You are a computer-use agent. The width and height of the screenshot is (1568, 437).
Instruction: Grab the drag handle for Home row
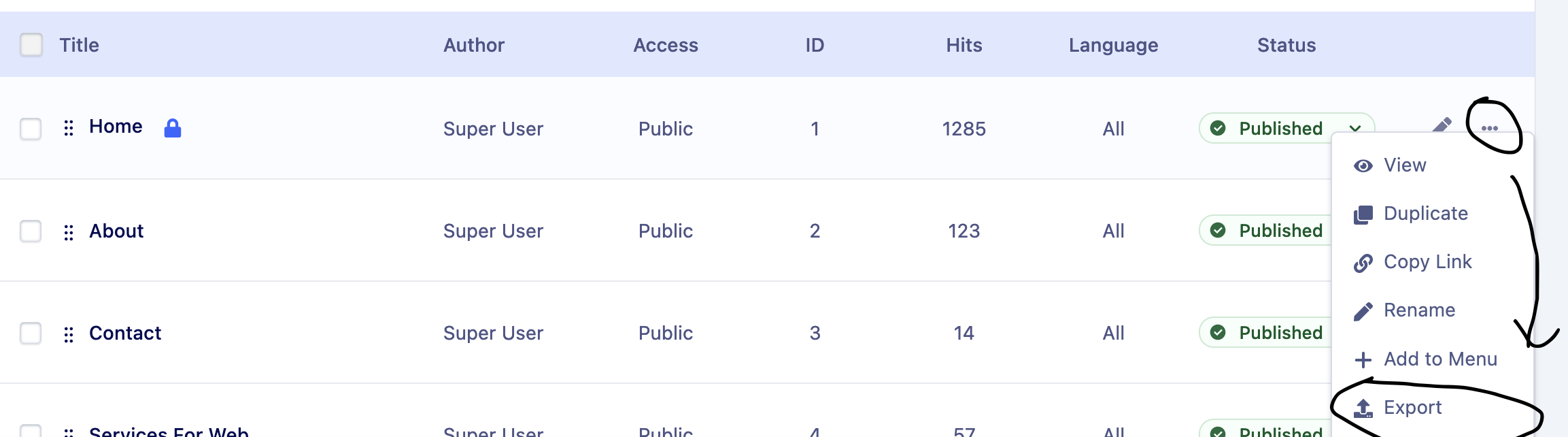(x=69, y=128)
